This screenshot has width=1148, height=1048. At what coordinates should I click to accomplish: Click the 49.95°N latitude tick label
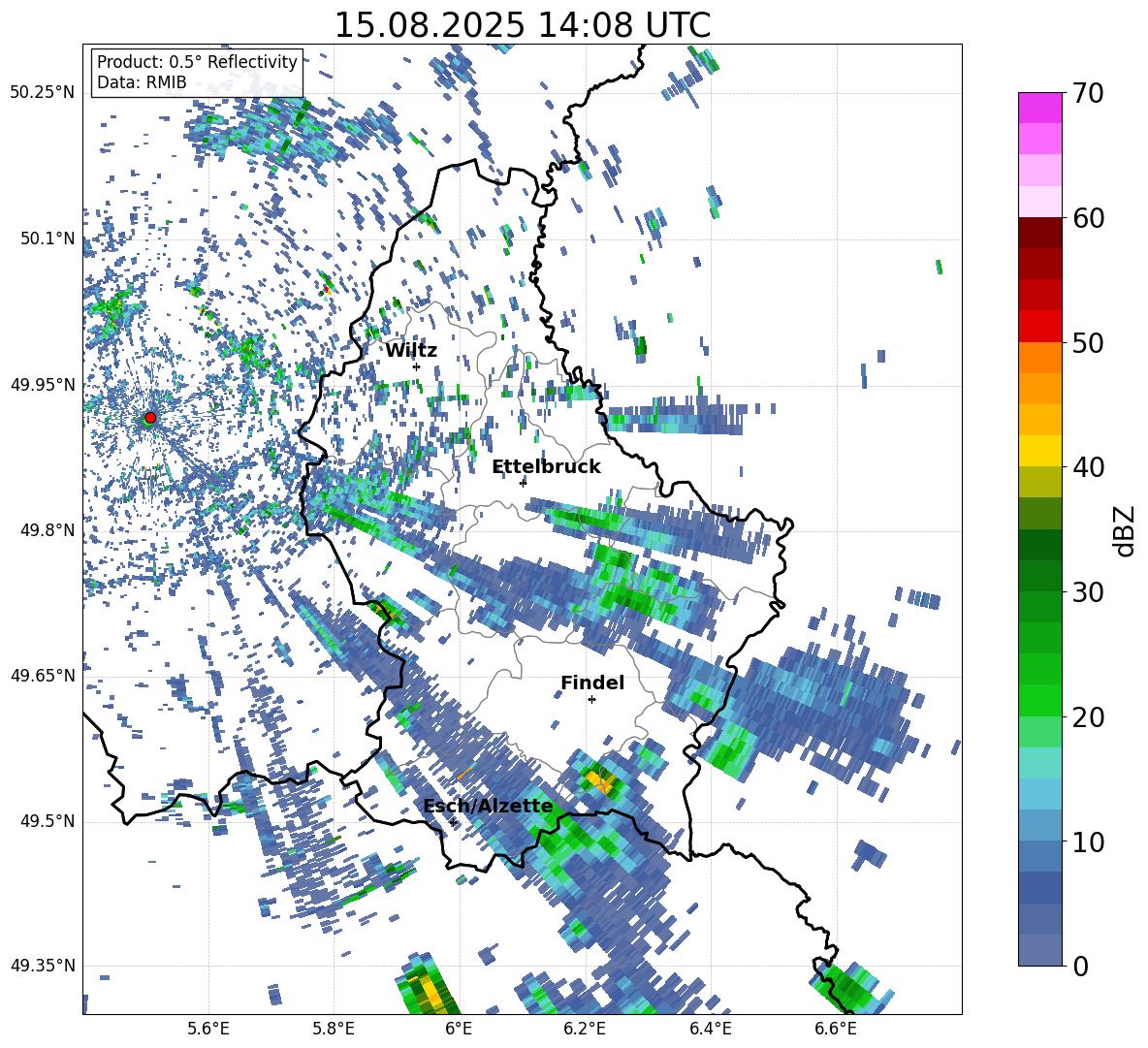tap(43, 385)
